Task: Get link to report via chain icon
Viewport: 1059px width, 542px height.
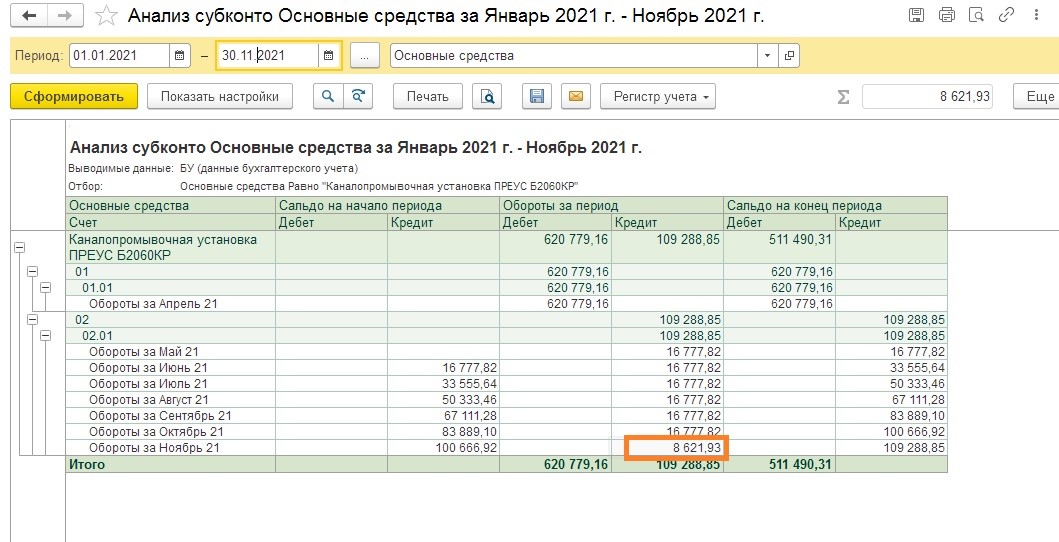Action: [x=1006, y=15]
